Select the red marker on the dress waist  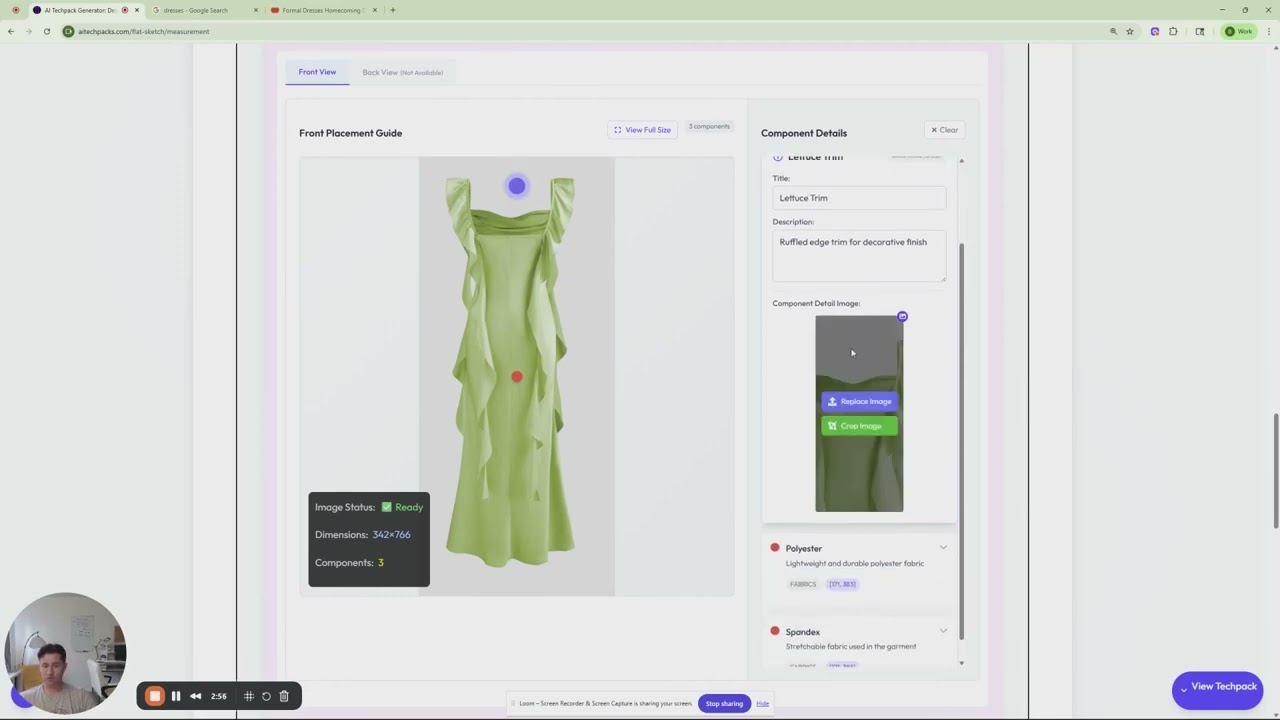tap(516, 377)
